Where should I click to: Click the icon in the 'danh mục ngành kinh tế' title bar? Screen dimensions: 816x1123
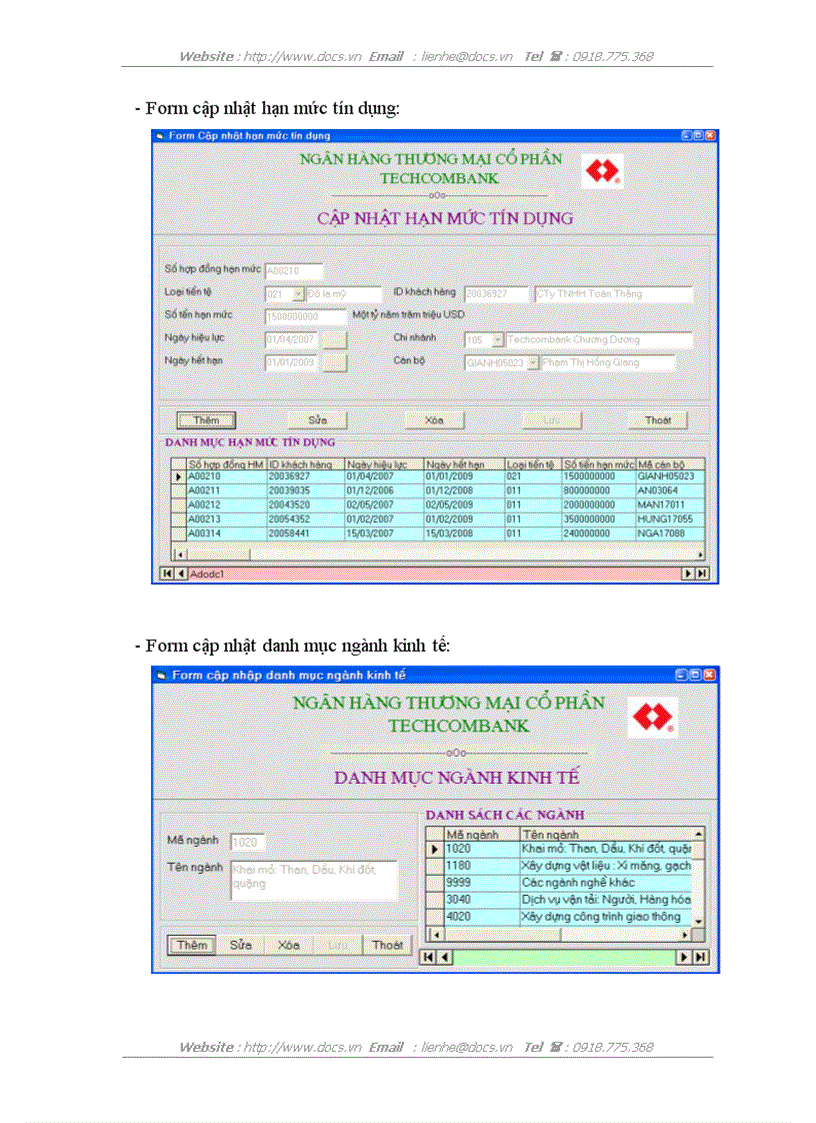click(162, 674)
